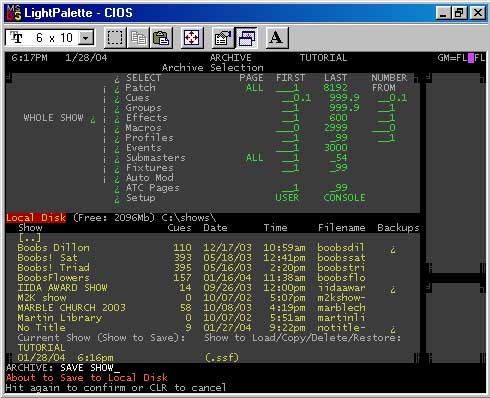Screen dimensions: 490x398
Task: Click the red 'Local Disk' label
Action: pos(36,218)
